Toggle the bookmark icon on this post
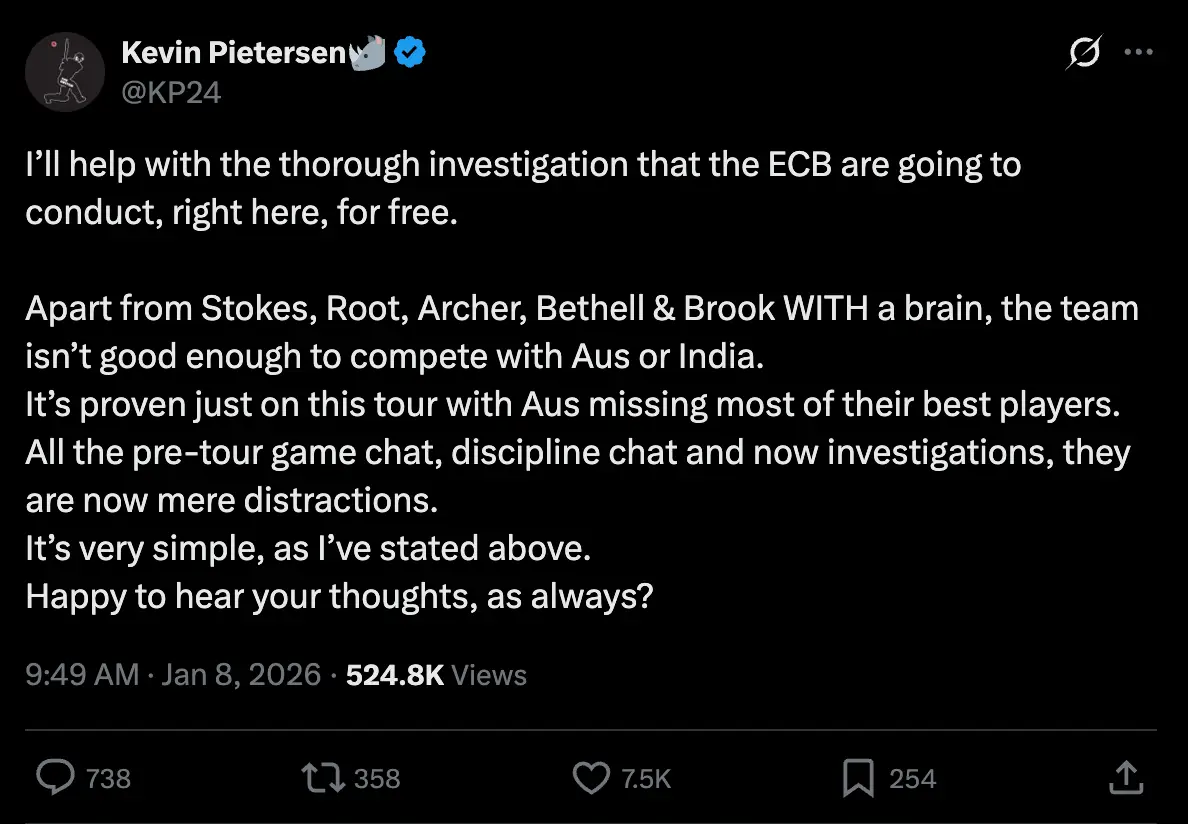This screenshot has height=824, width=1188. 858,777
